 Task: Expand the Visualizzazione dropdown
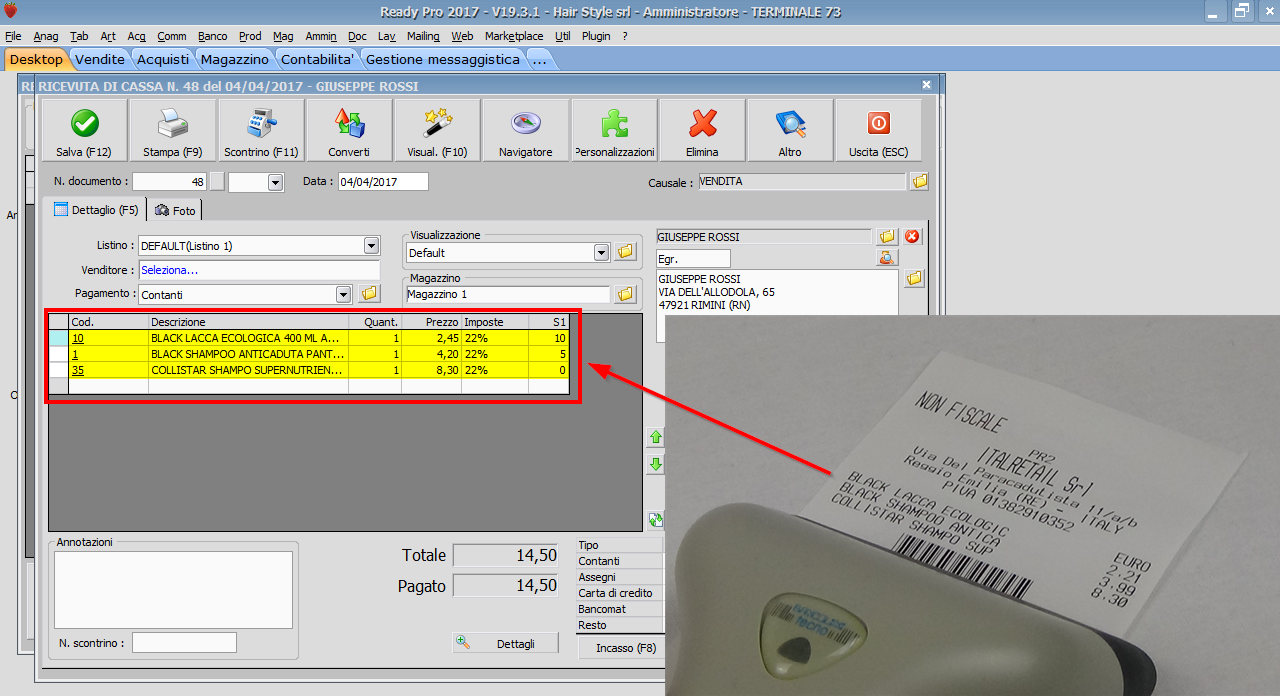601,253
